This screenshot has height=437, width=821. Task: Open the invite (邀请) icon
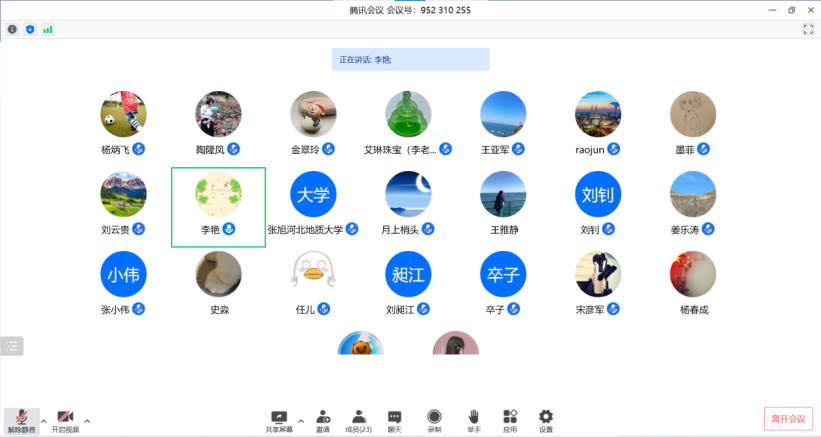pyautogui.click(x=323, y=418)
